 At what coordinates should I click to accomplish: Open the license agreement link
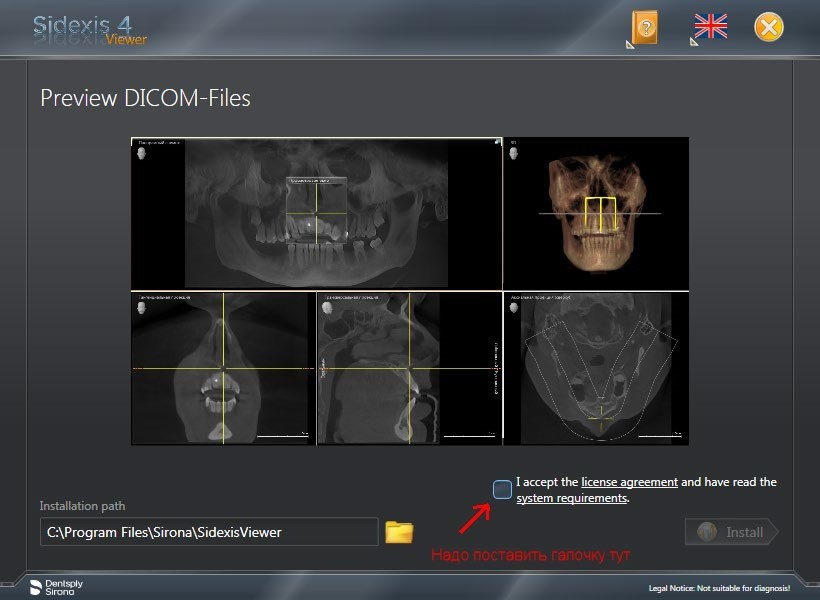pos(629,482)
